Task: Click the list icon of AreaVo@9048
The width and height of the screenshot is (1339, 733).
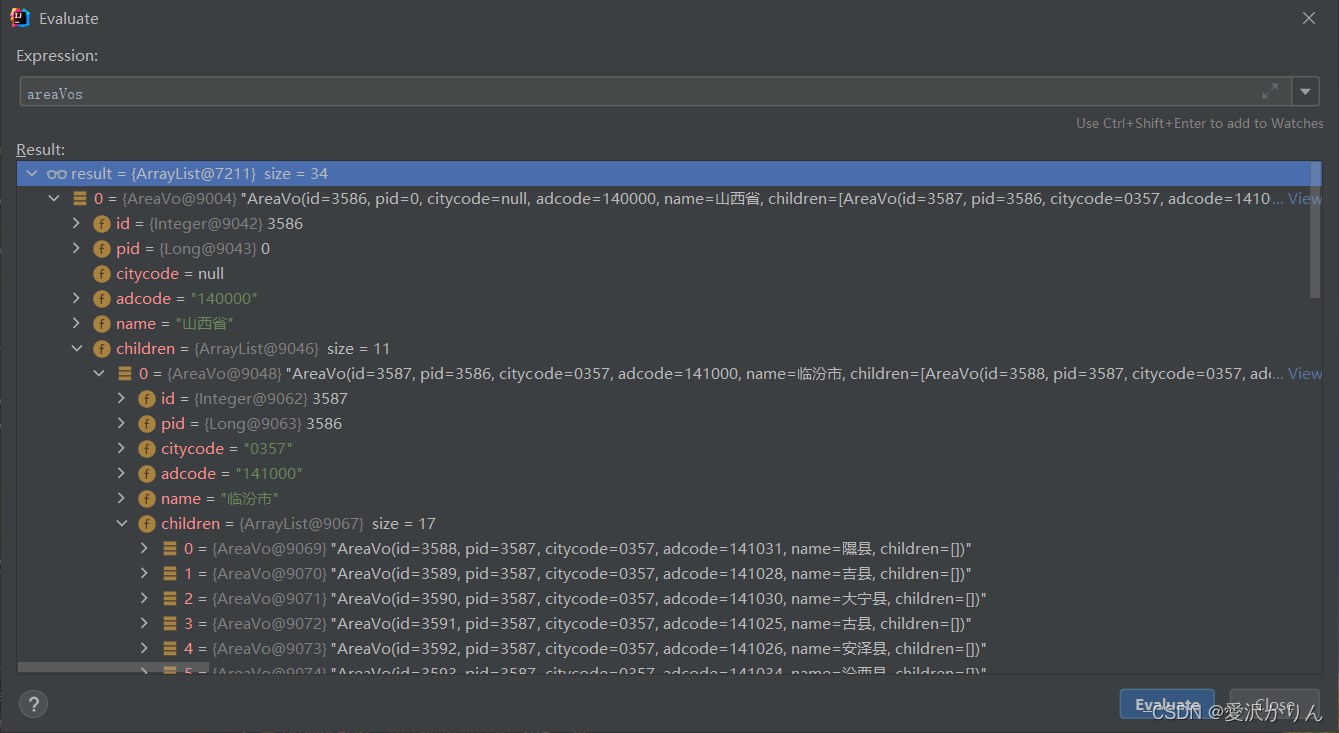Action: (x=125, y=374)
